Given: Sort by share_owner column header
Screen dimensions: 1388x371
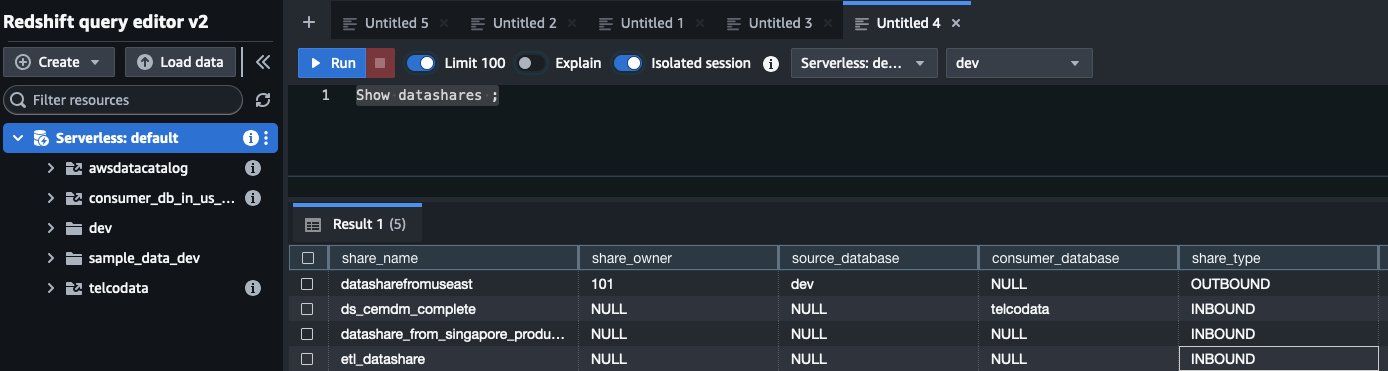Looking at the screenshot, I should tap(678, 258).
